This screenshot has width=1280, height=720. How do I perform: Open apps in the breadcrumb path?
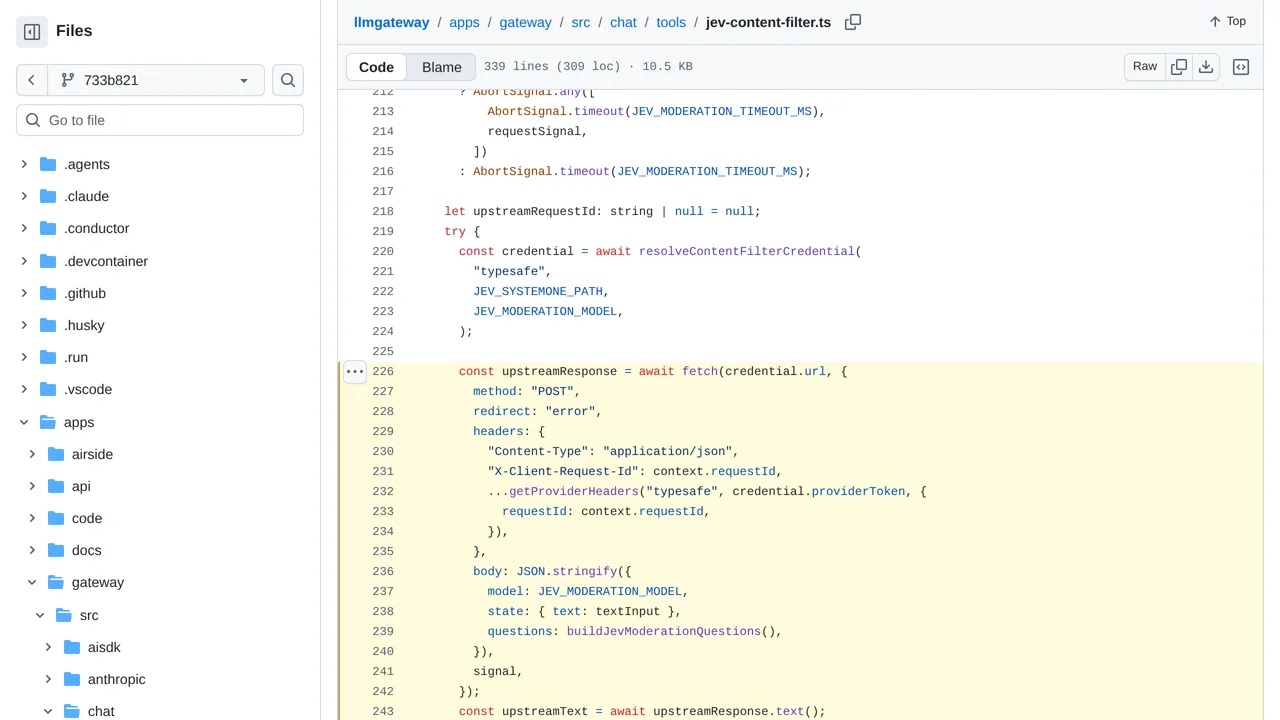tap(464, 22)
